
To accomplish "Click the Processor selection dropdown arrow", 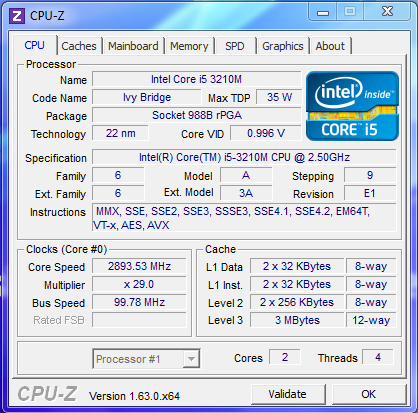I will pyautogui.click(x=191, y=359).
